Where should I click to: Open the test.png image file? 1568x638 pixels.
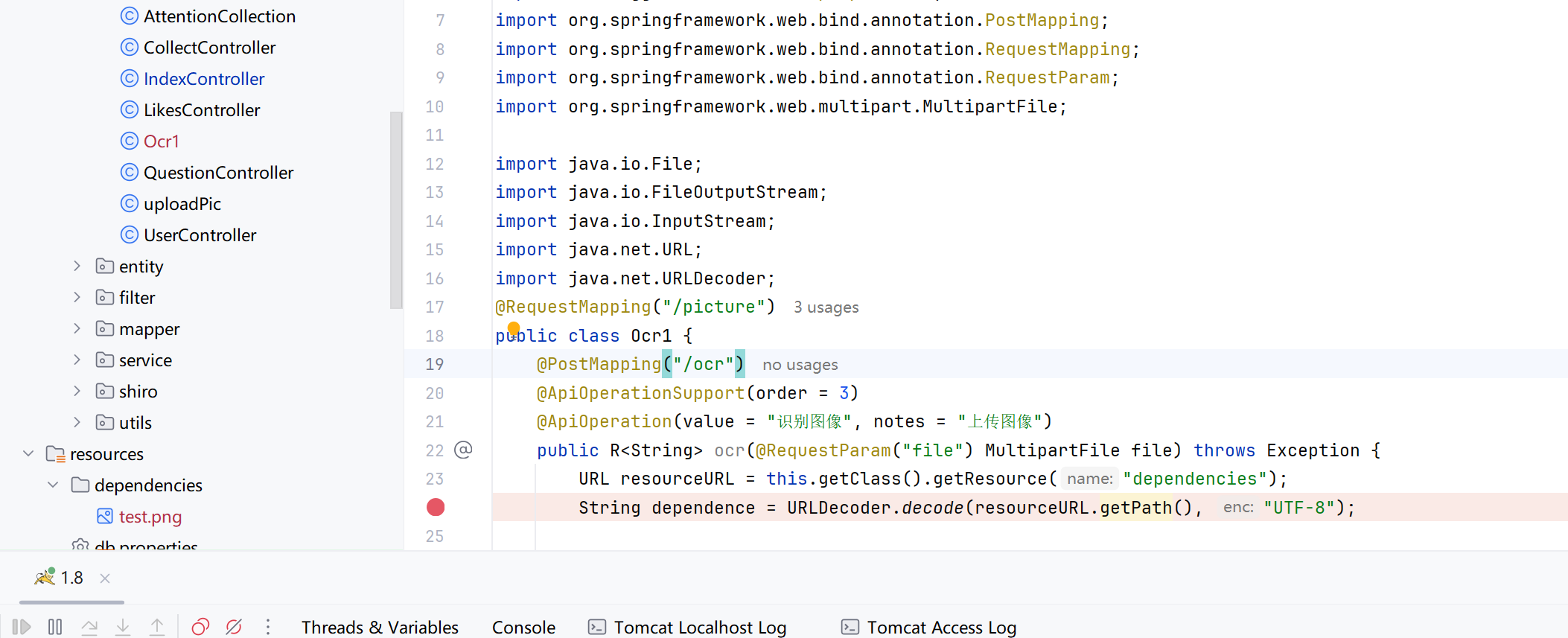[150, 517]
